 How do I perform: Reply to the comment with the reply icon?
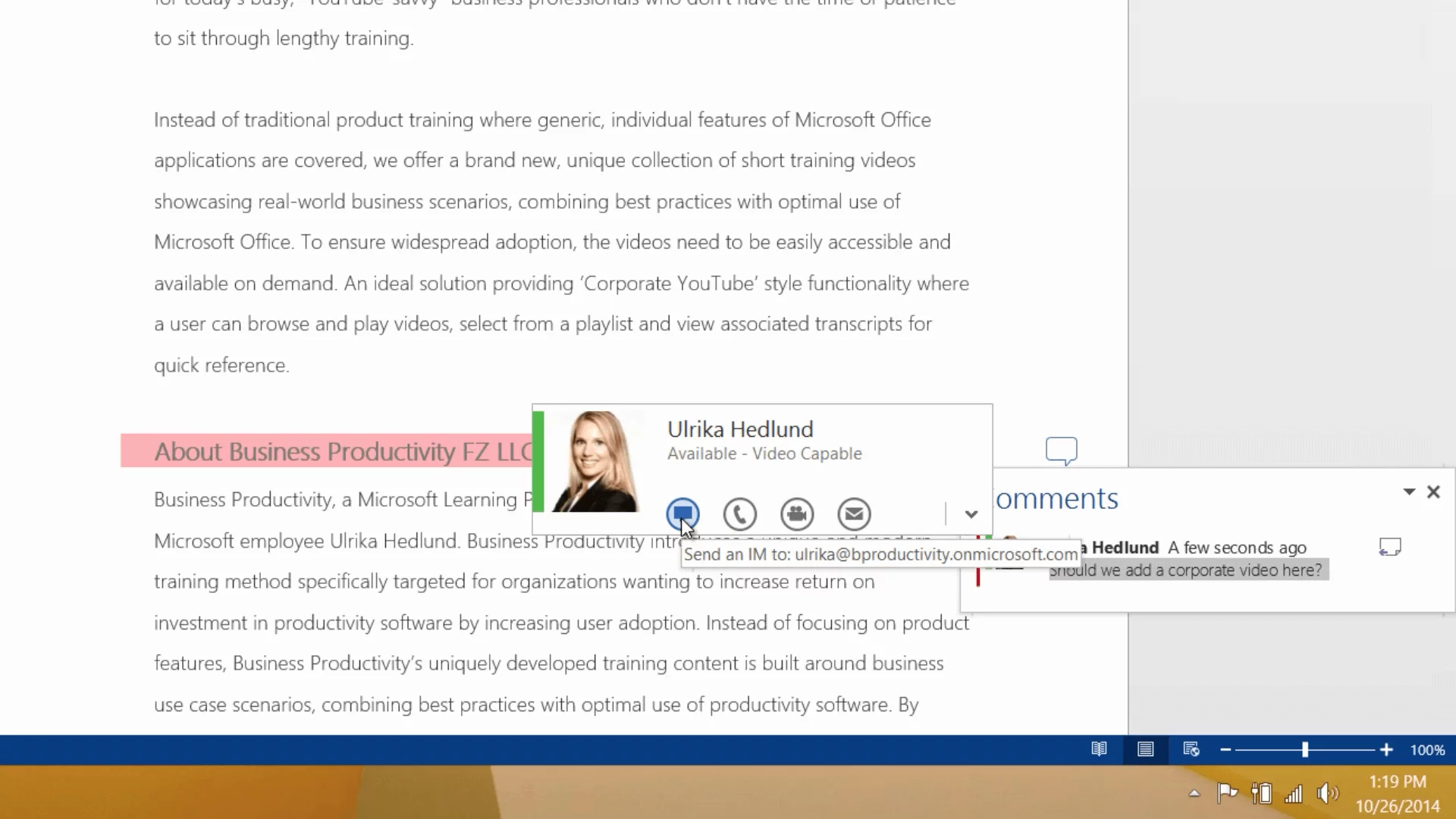1389,547
